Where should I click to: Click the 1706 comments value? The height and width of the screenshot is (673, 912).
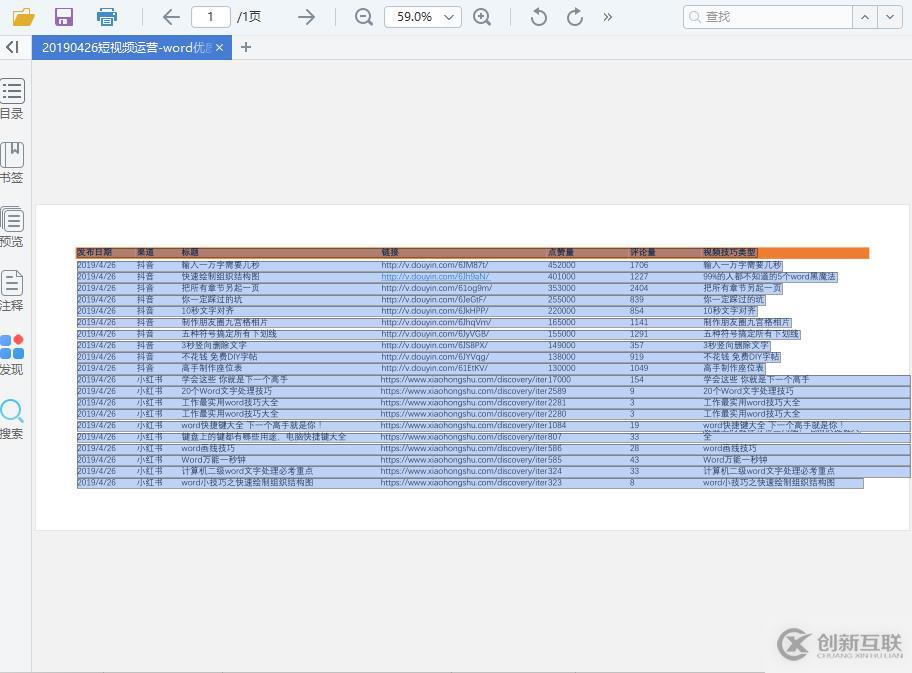(x=639, y=265)
